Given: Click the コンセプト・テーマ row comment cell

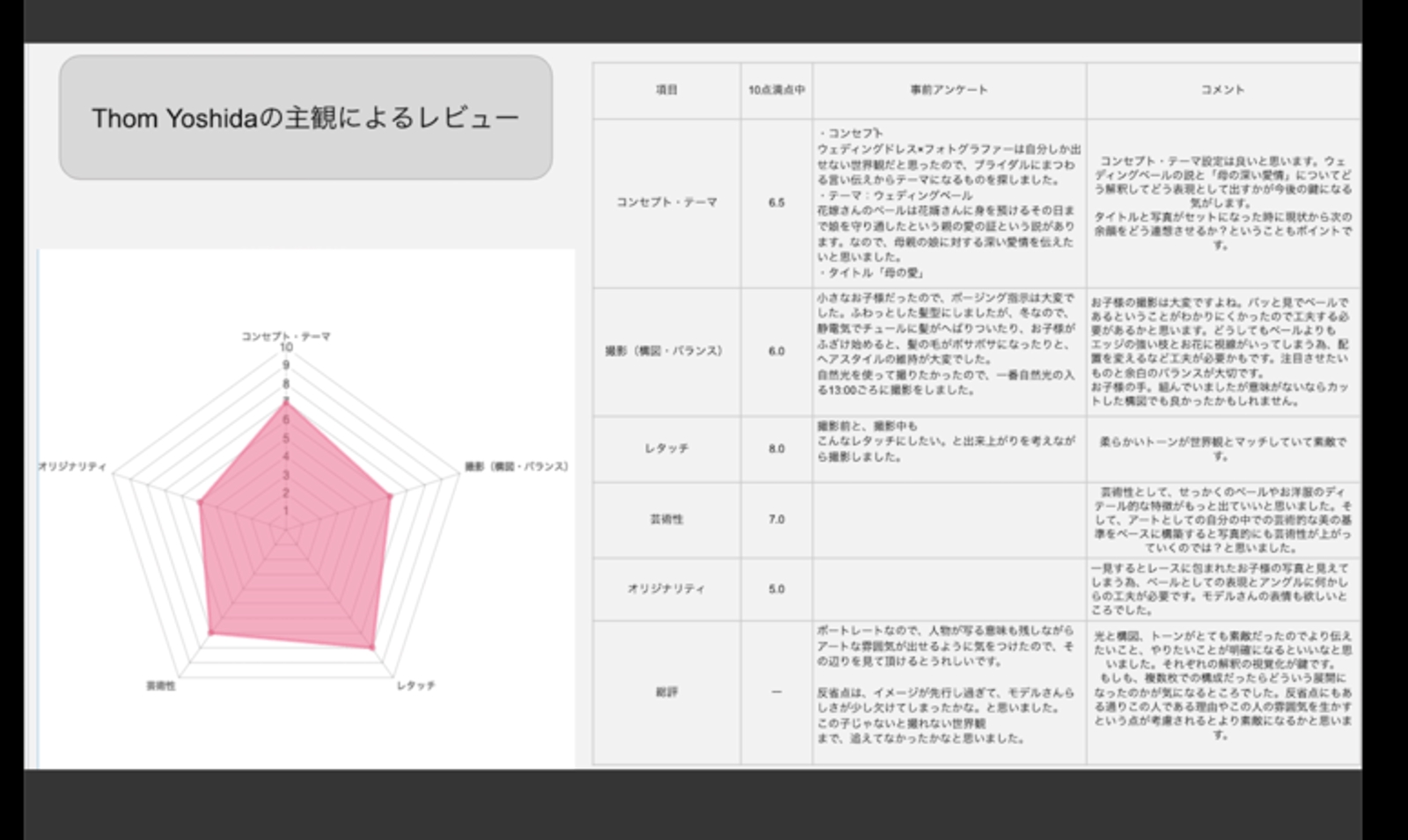Looking at the screenshot, I should click(x=1222, y=202).
